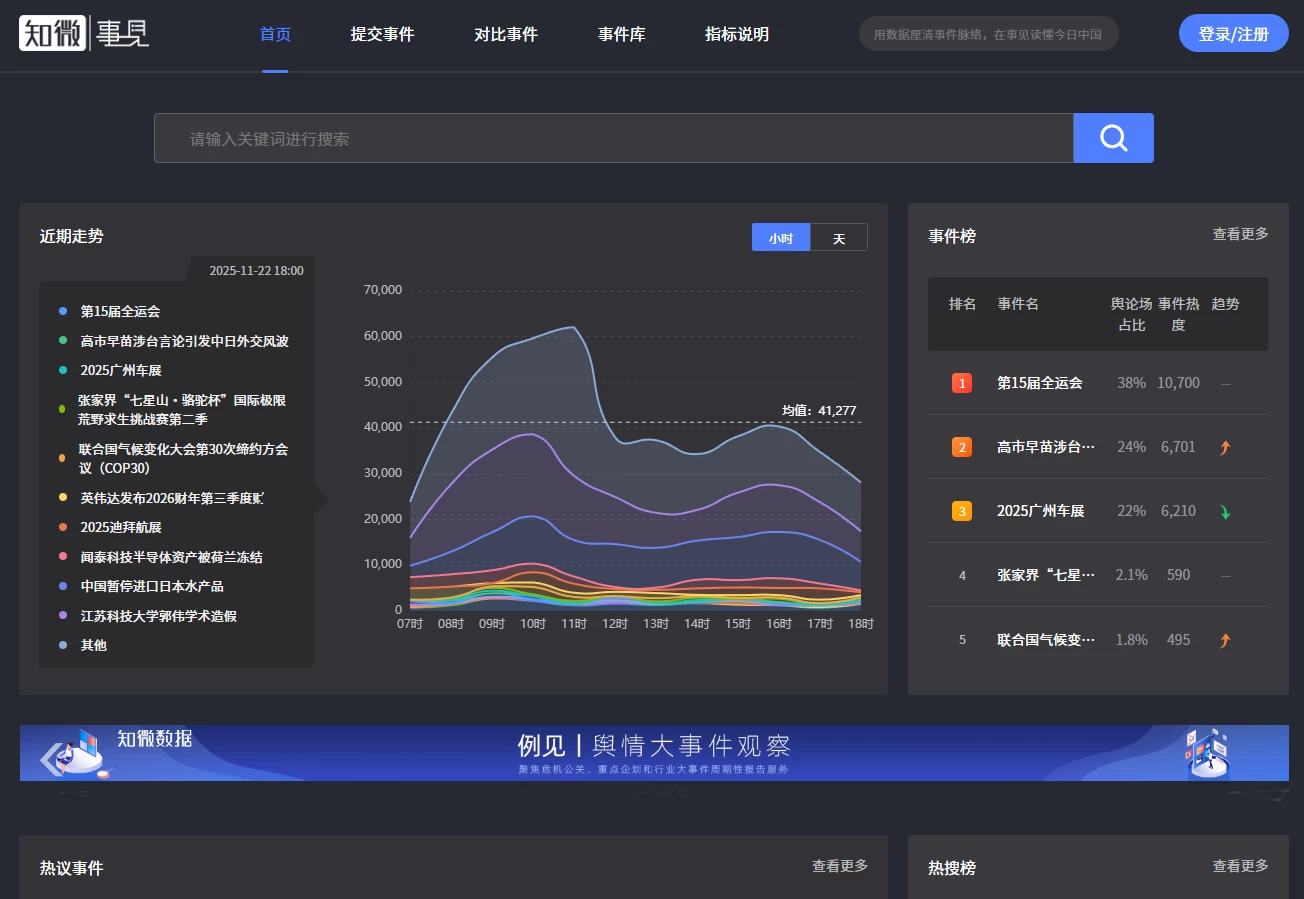1304x899 pixels.
Task: Click the banner's left chevron icon
Action: (50, 758)
